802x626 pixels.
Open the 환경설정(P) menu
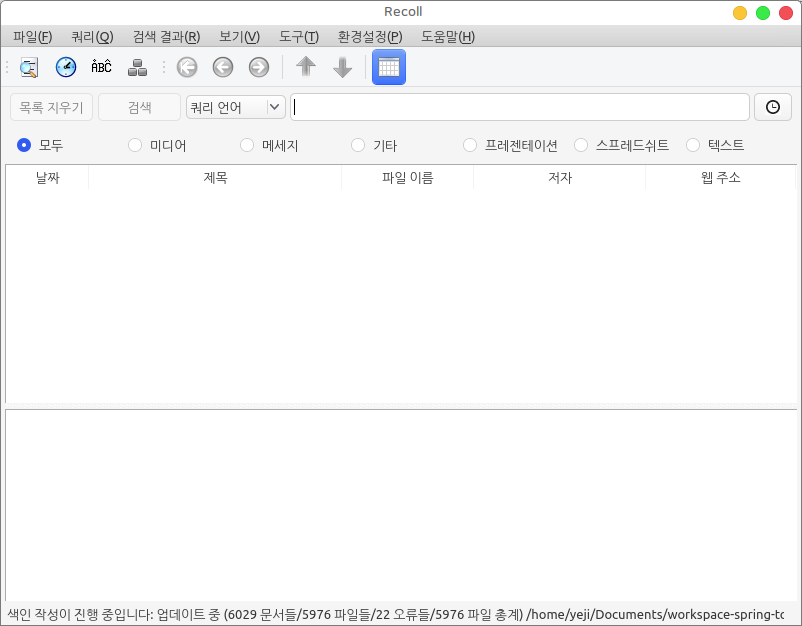[x=370, y=37]
